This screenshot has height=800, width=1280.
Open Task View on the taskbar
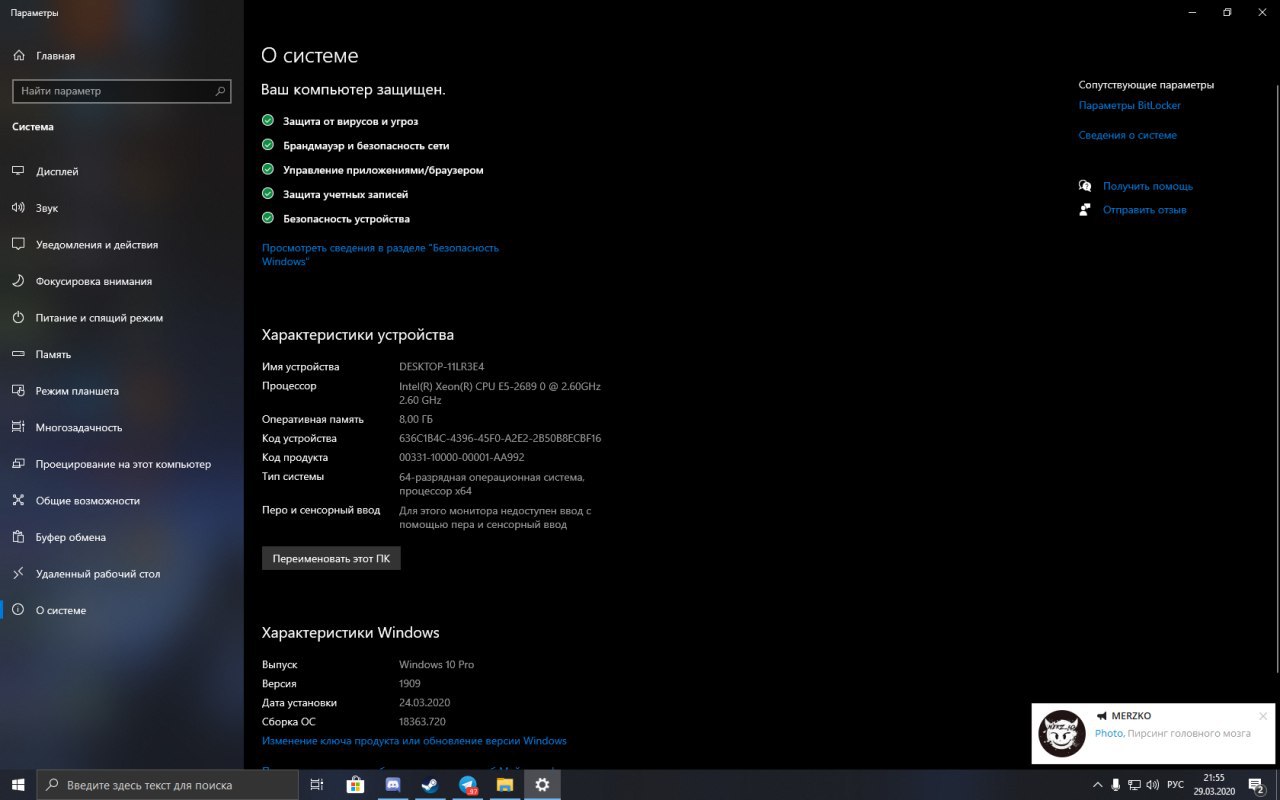click(x=317, y=785)
